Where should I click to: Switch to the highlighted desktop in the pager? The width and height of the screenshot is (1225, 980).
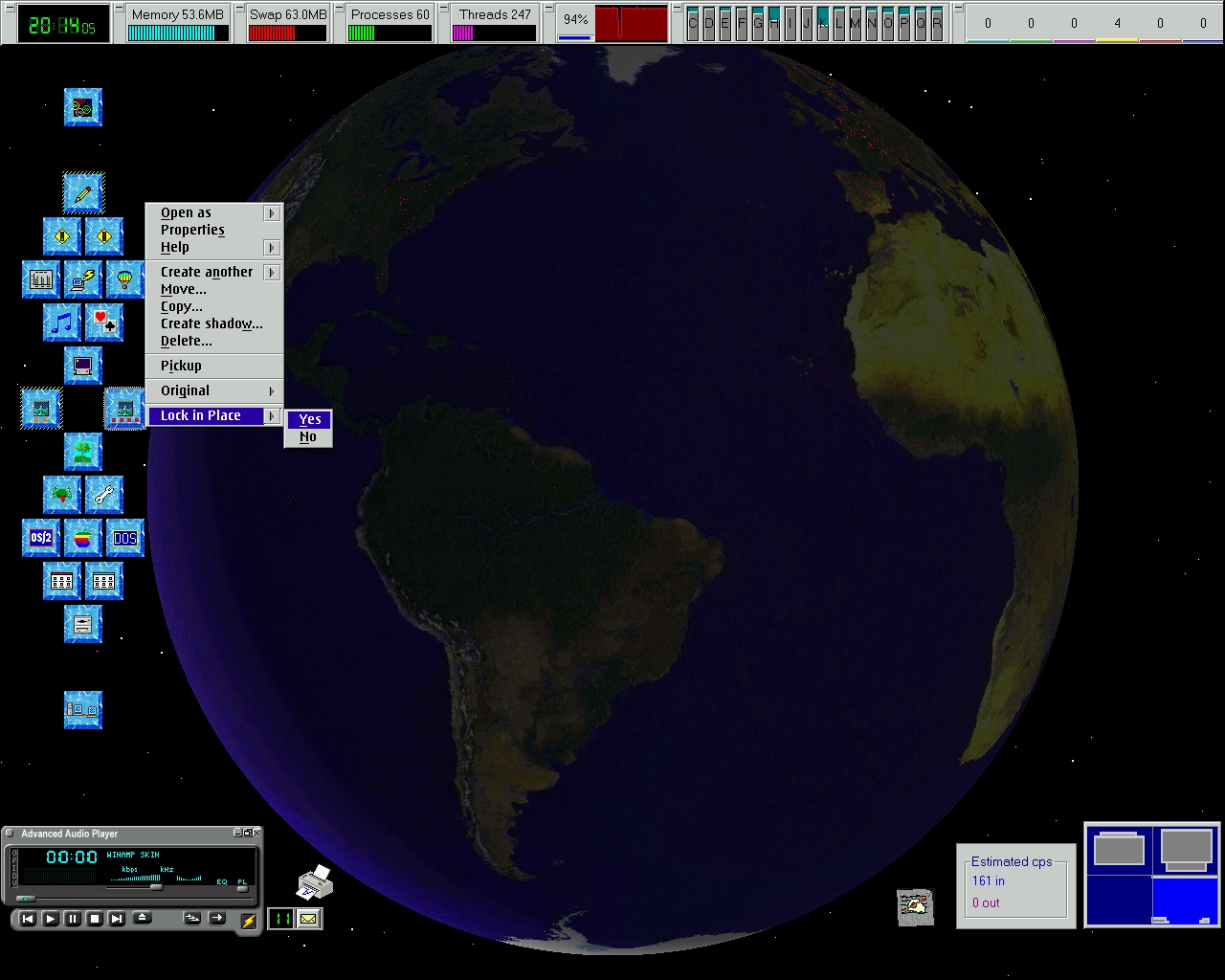coord(1186,902)
